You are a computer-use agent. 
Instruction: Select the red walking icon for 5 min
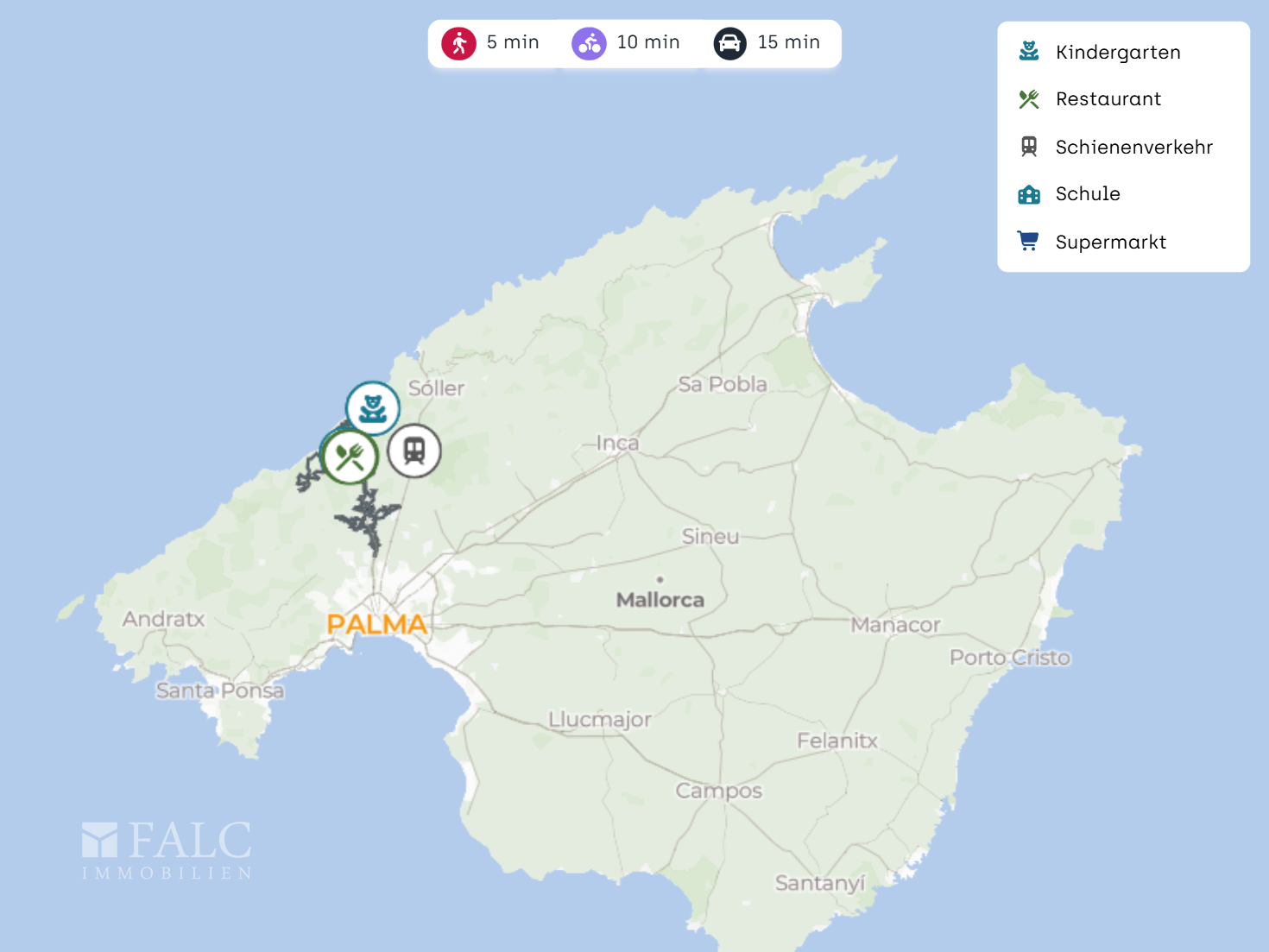click(x=458, y=43)
